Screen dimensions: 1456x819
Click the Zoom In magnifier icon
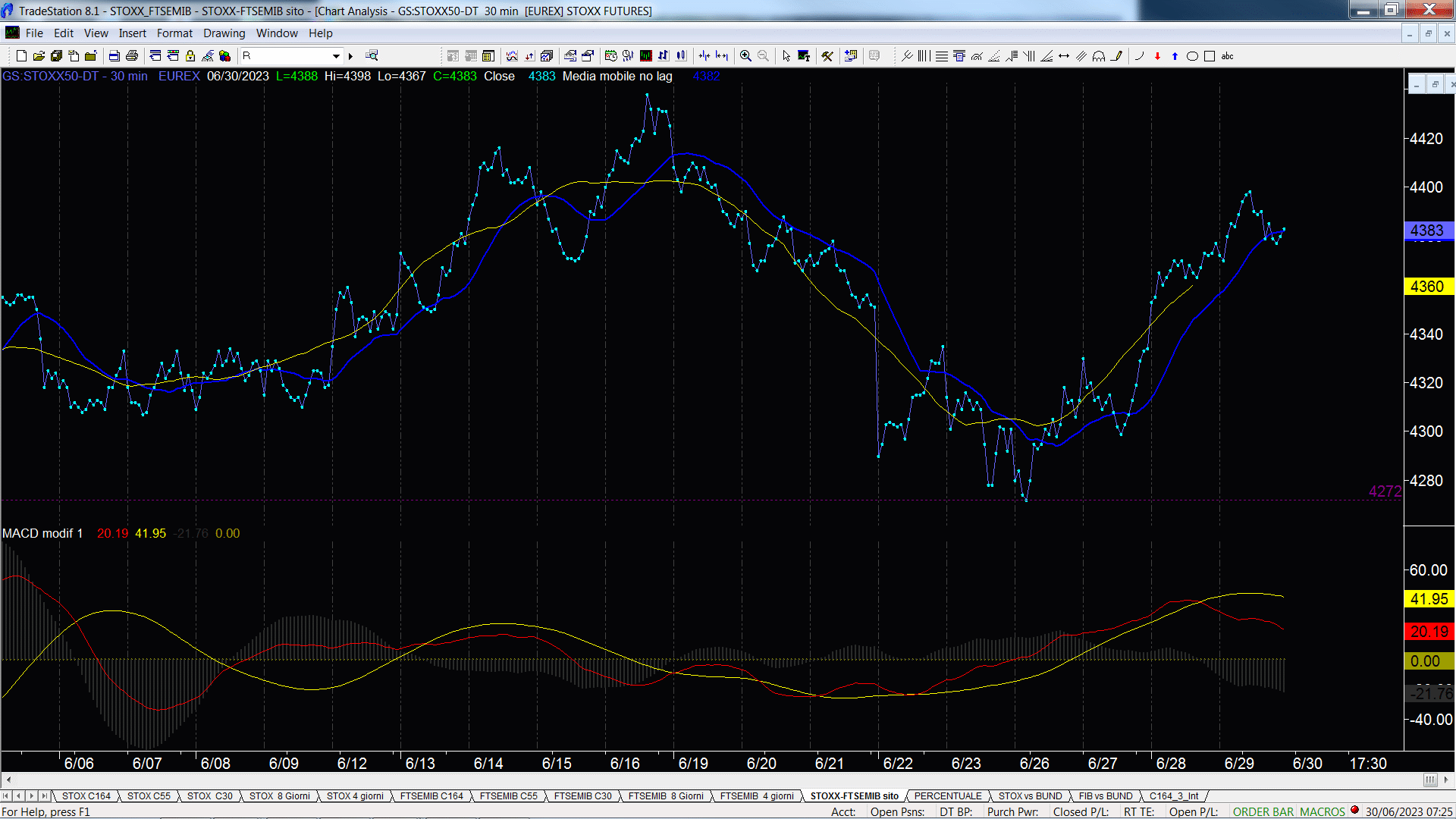(745, 56)
